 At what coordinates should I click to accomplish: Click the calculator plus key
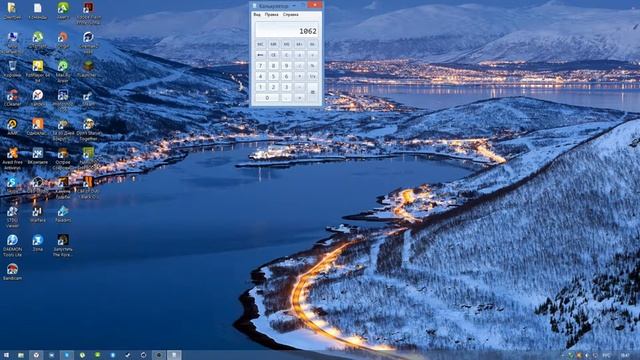pos(300,98)
